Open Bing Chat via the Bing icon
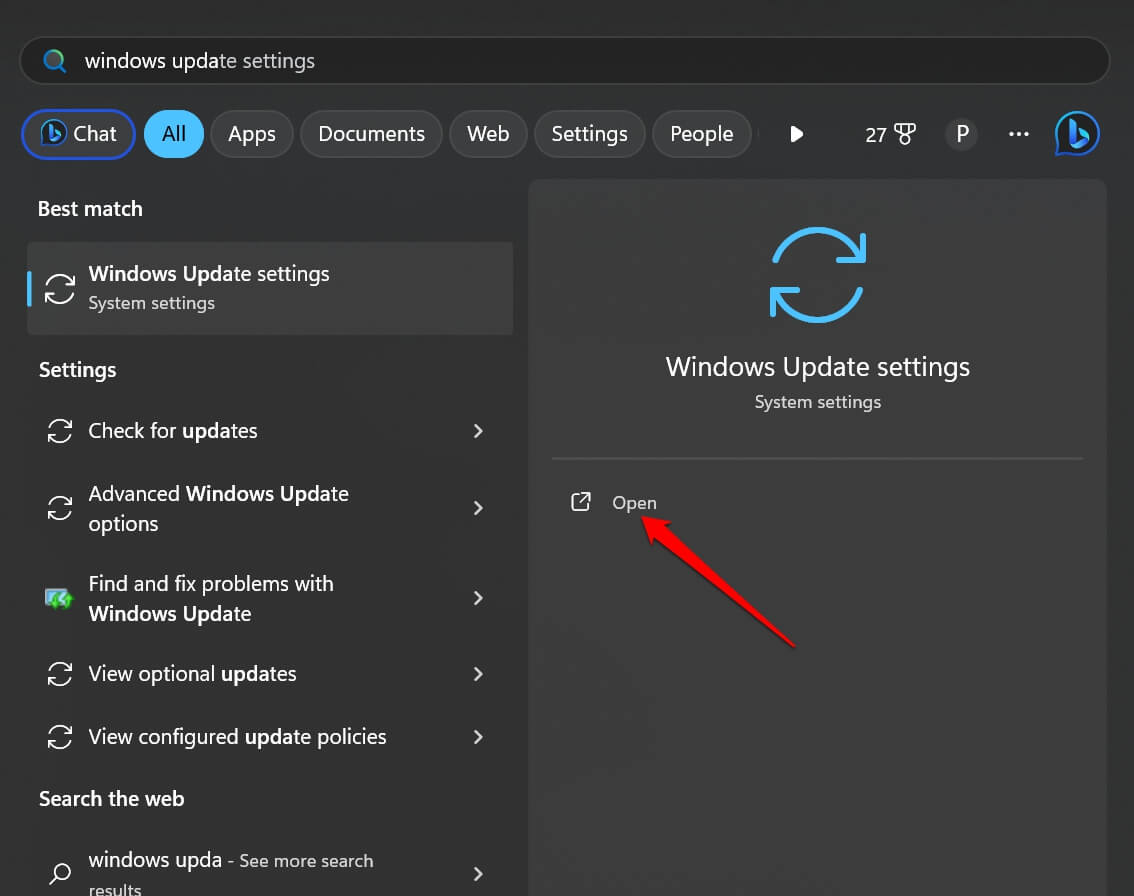The height and width of the screenshot is (896, 1134). click(1076, 133)
